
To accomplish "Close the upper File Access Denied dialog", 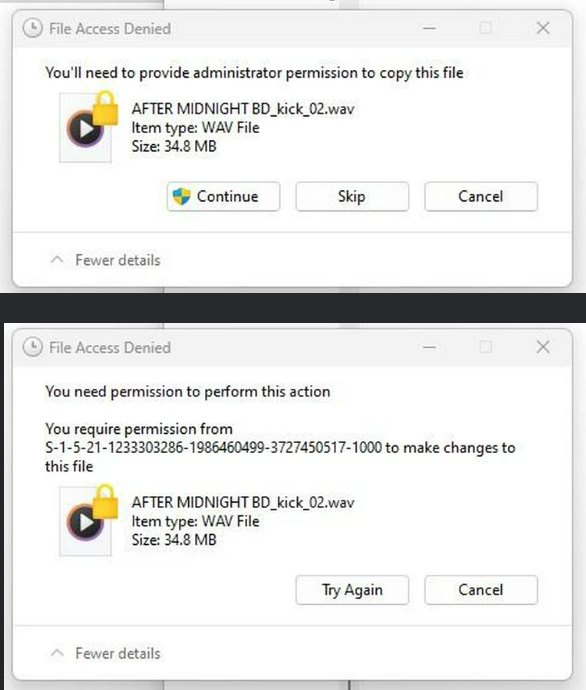I will 543,29.
